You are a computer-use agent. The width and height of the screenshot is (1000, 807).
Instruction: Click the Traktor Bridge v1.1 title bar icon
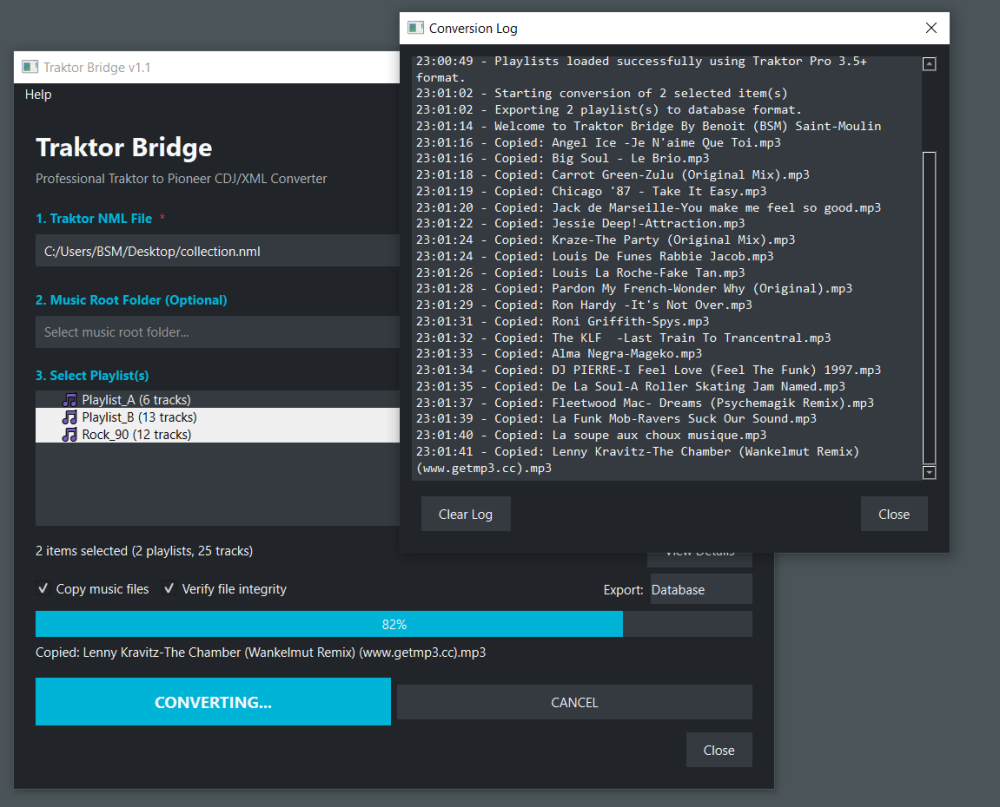tap(30, 67)
